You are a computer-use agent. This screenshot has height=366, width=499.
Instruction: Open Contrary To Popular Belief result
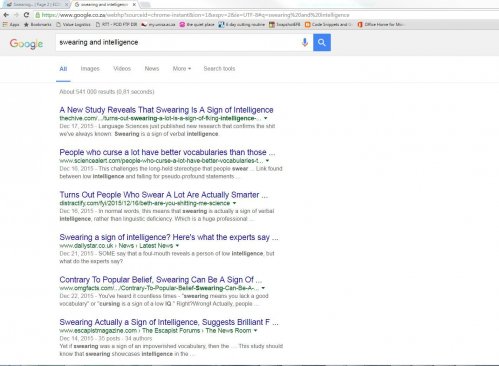161,280
